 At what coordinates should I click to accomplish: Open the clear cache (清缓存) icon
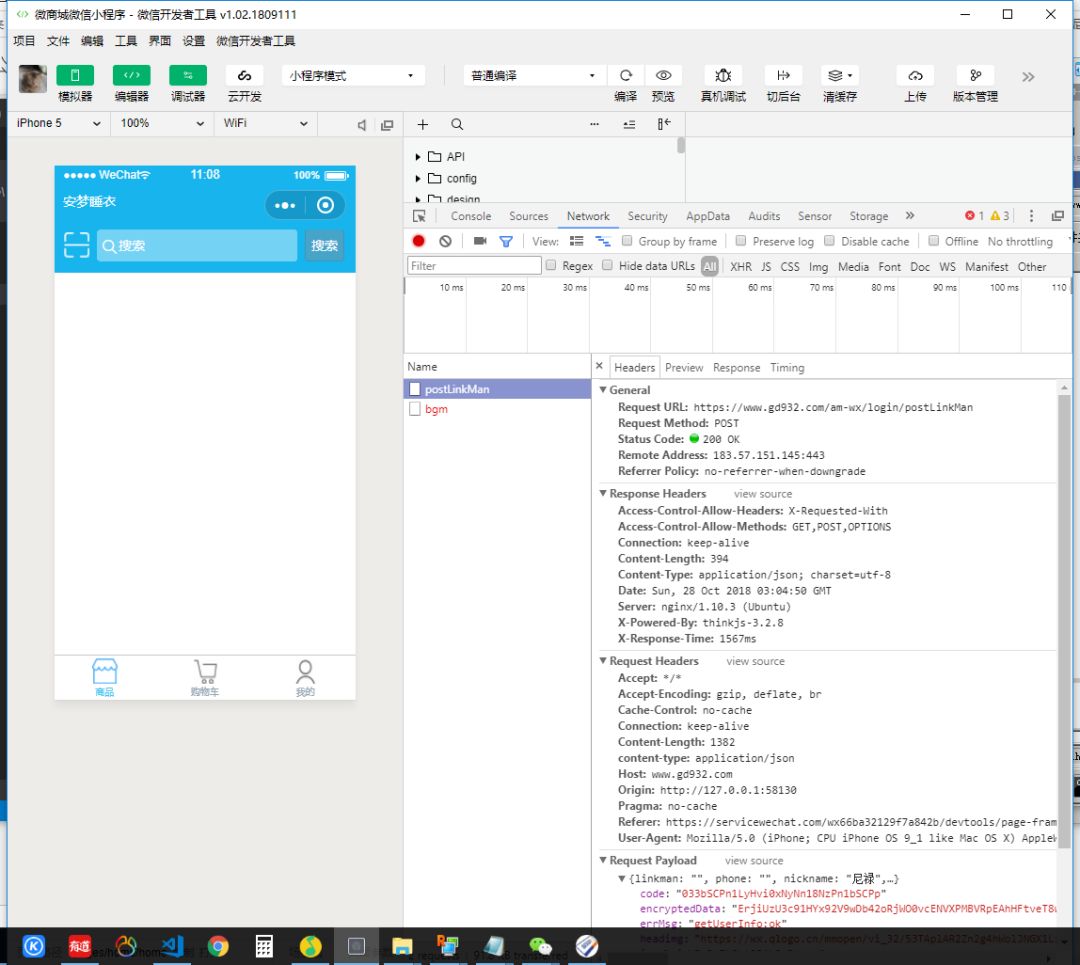tap(840, 75)
